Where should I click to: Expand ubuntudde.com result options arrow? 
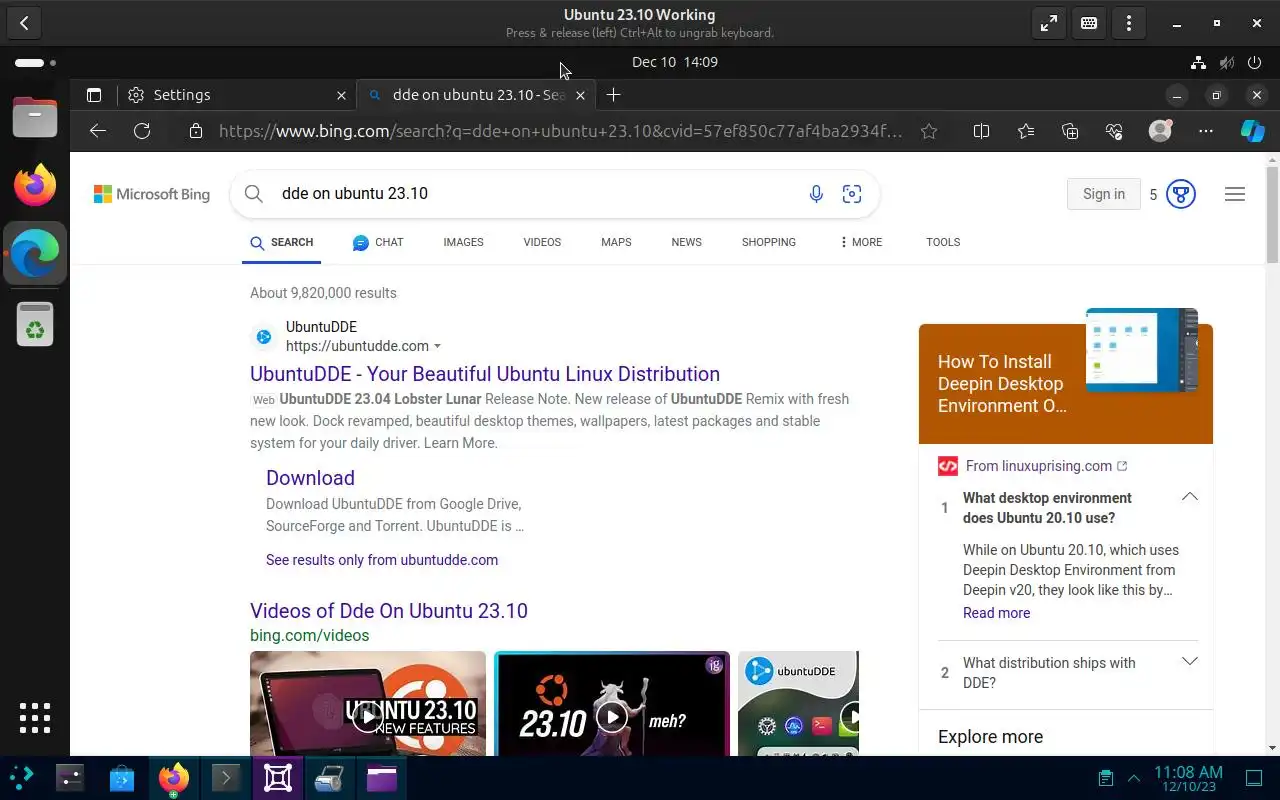tap(437, 346)
